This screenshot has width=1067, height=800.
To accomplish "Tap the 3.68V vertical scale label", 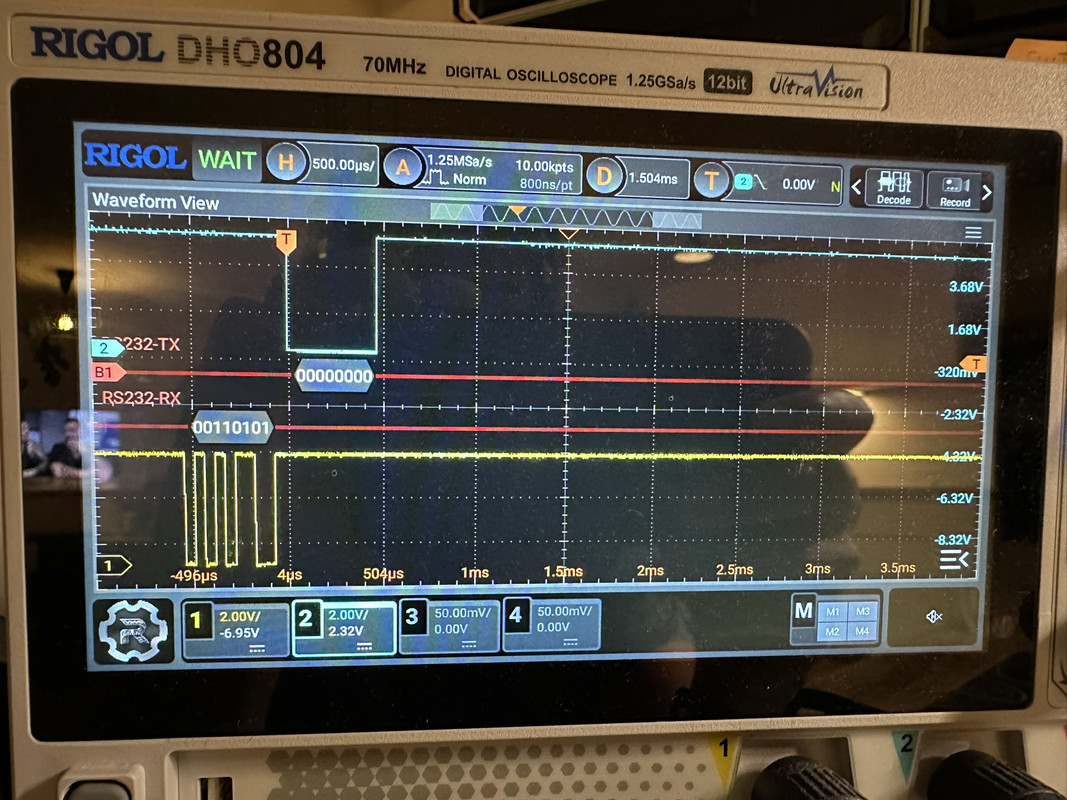I will pos(966,286).
